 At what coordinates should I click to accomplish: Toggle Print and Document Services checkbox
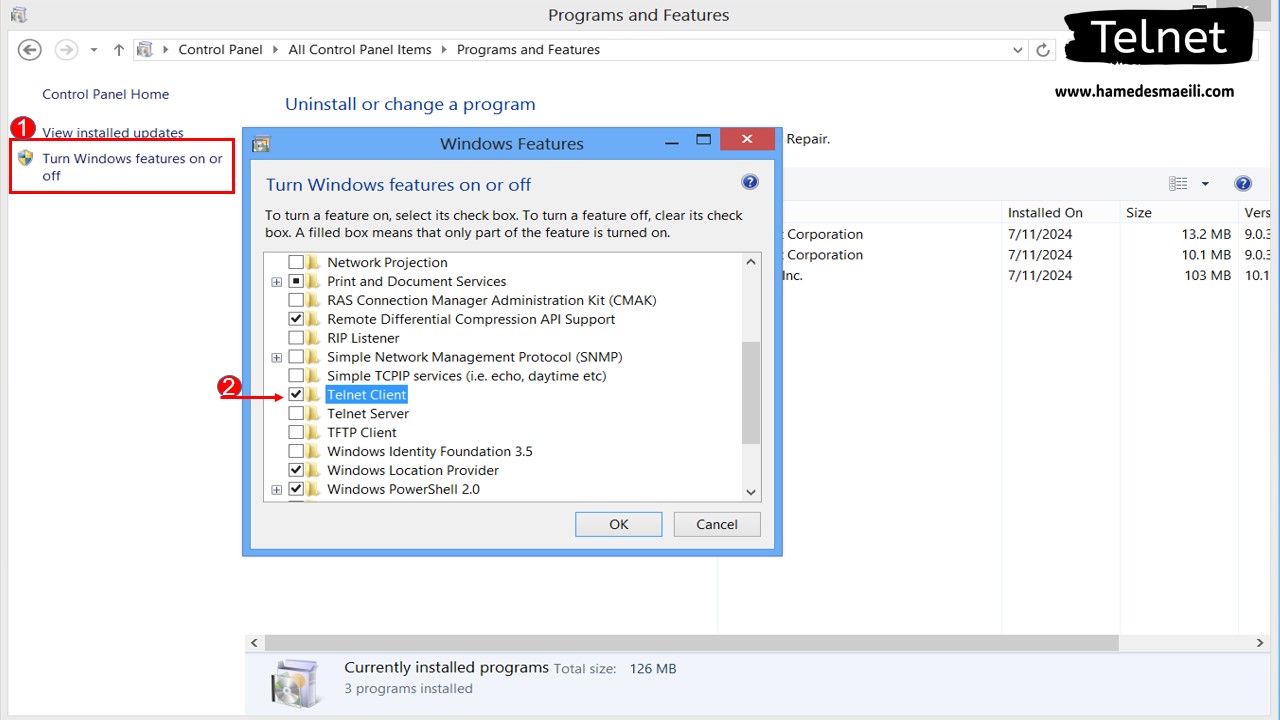click(296, 281)
